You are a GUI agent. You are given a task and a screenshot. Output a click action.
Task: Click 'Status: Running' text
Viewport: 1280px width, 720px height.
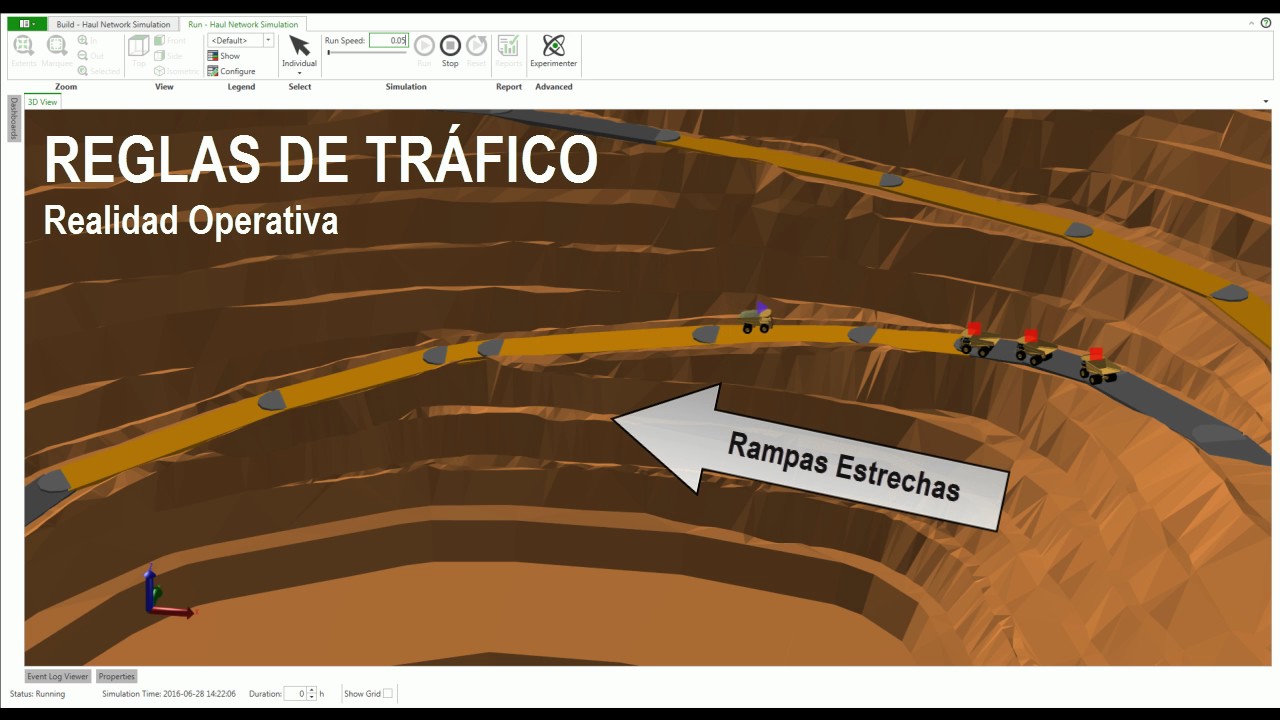[x=37, y=694]
